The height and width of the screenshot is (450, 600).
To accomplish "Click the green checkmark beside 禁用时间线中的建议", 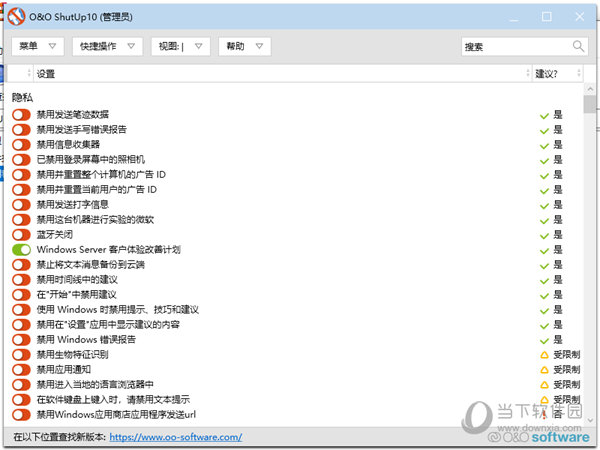I will tap(544, 281).
